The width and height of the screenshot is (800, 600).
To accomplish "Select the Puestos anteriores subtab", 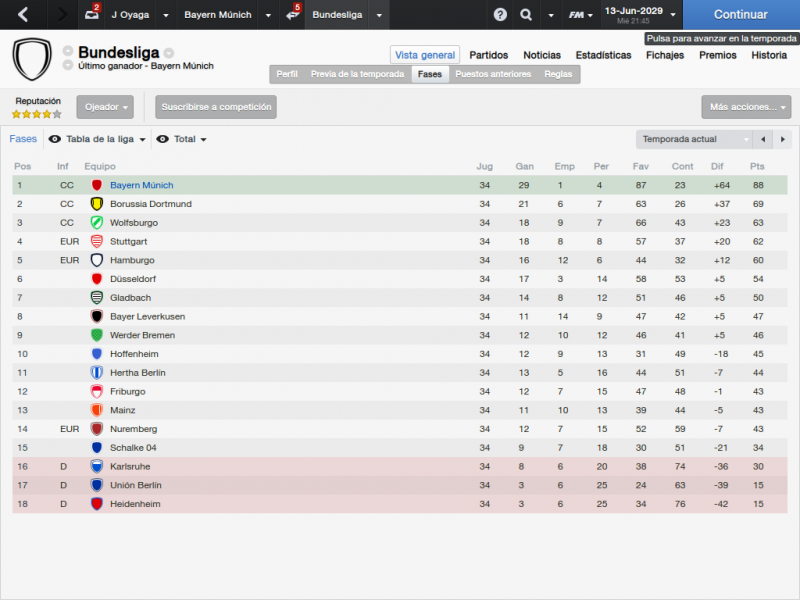I will point(493,74).
